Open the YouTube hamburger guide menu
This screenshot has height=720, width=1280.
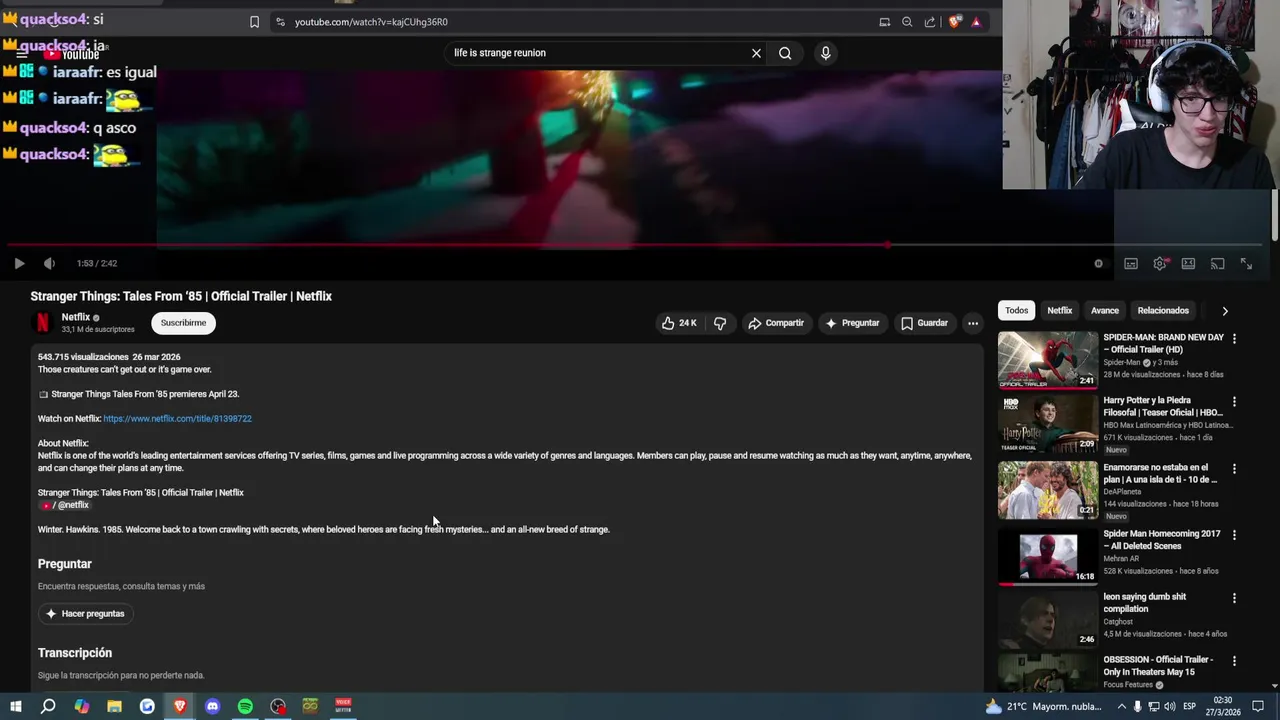pos(21,54)
